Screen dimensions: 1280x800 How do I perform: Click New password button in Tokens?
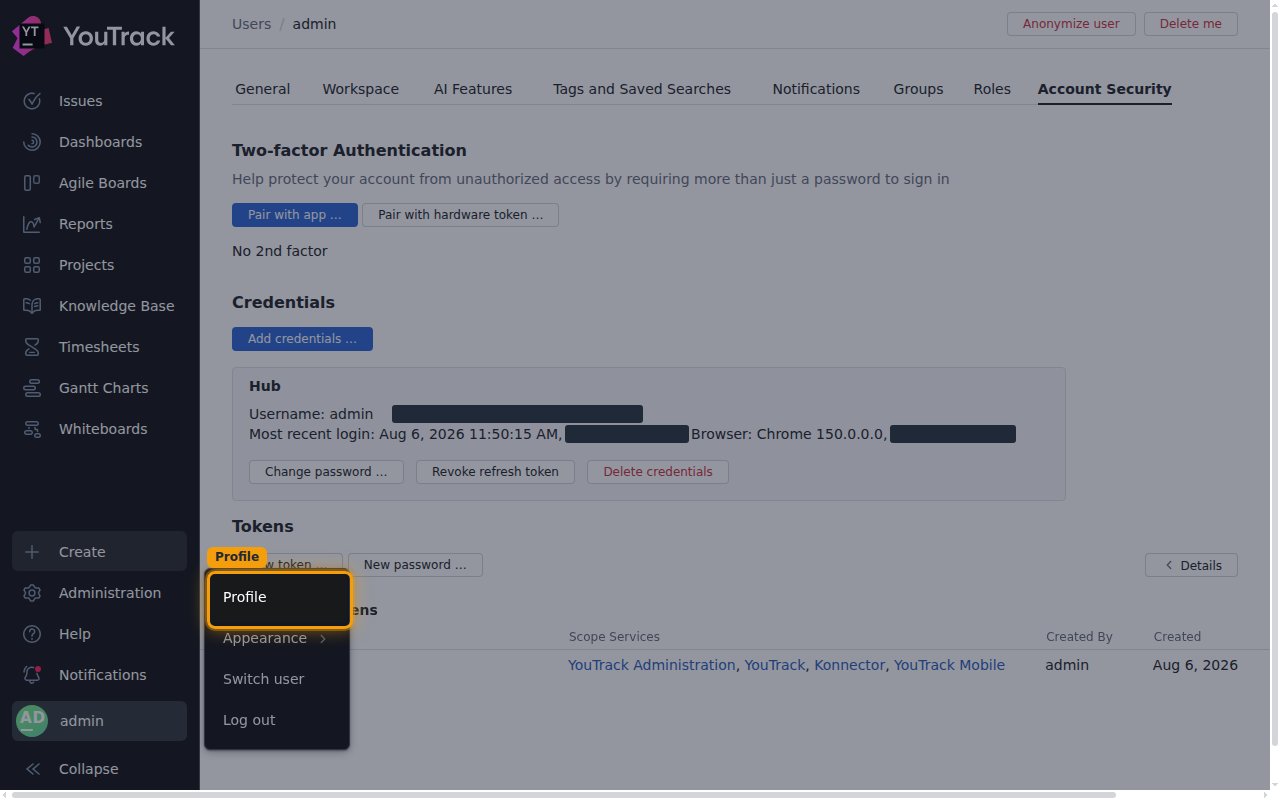(415, 565)
